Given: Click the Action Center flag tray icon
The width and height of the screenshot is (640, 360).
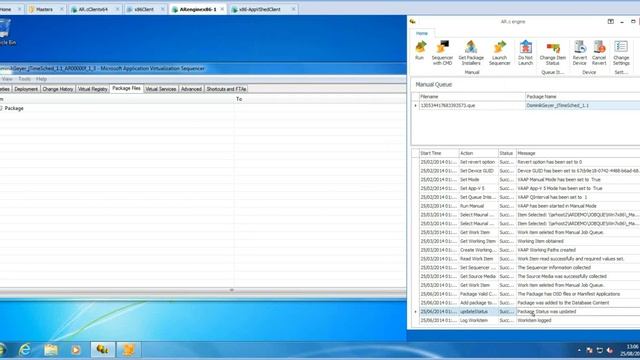Looking at the screenshot, I should (589, 350).
